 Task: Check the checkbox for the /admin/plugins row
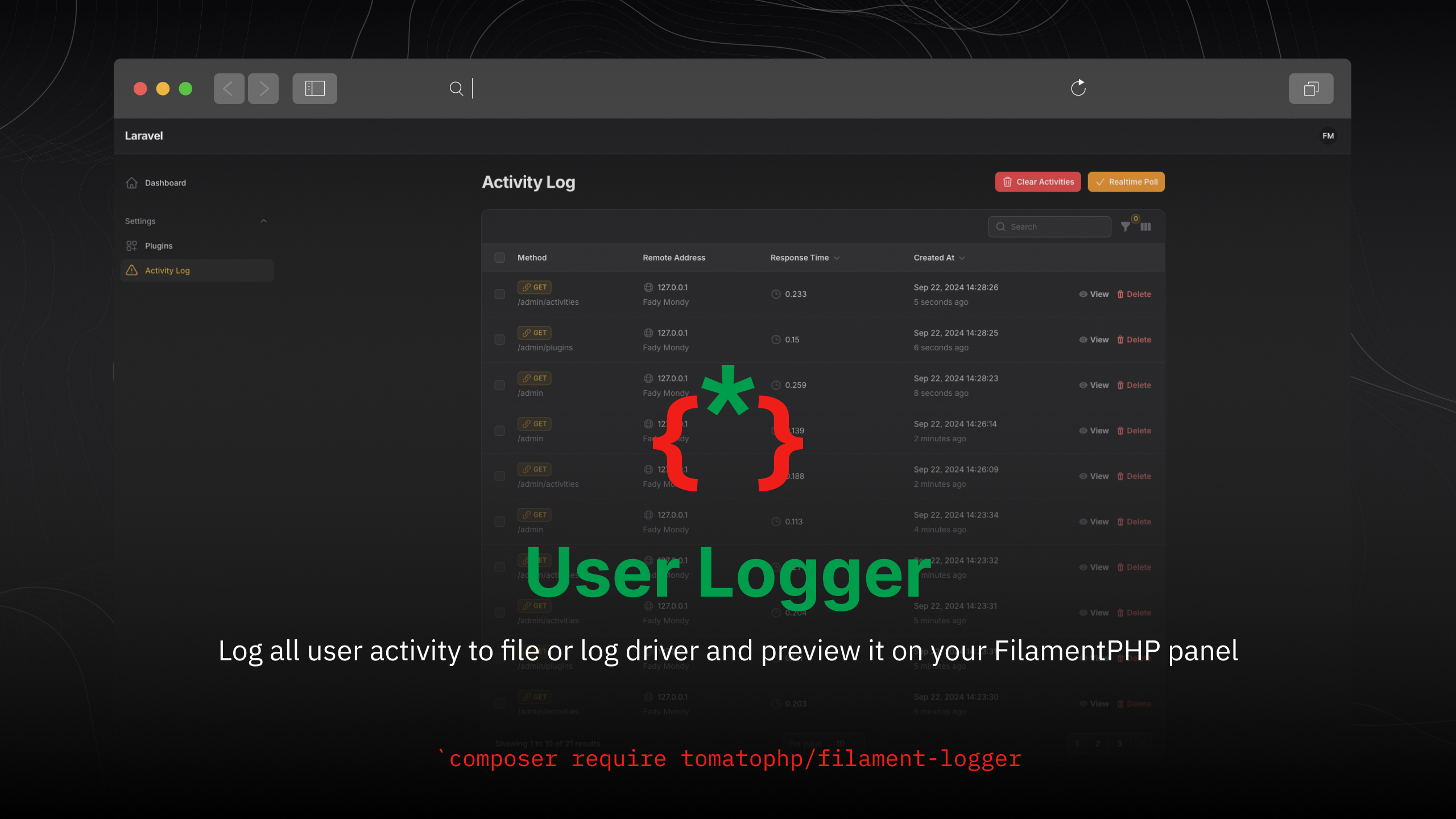click(499, 340)
